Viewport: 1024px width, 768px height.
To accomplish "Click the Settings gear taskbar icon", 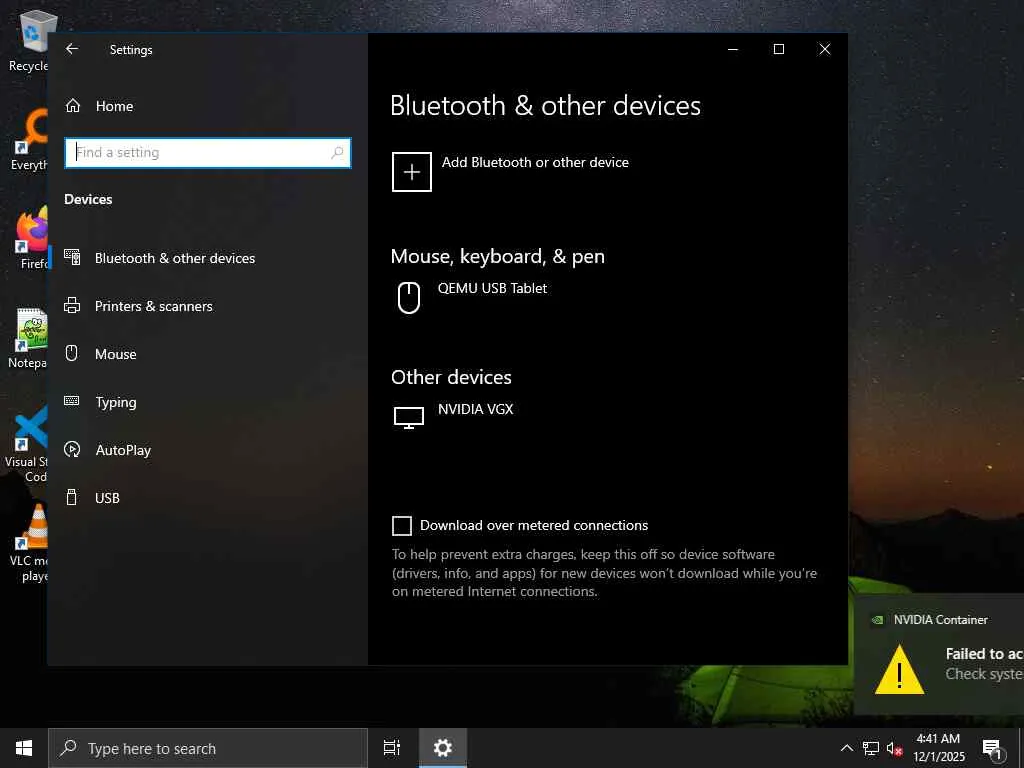I will 443,748.
